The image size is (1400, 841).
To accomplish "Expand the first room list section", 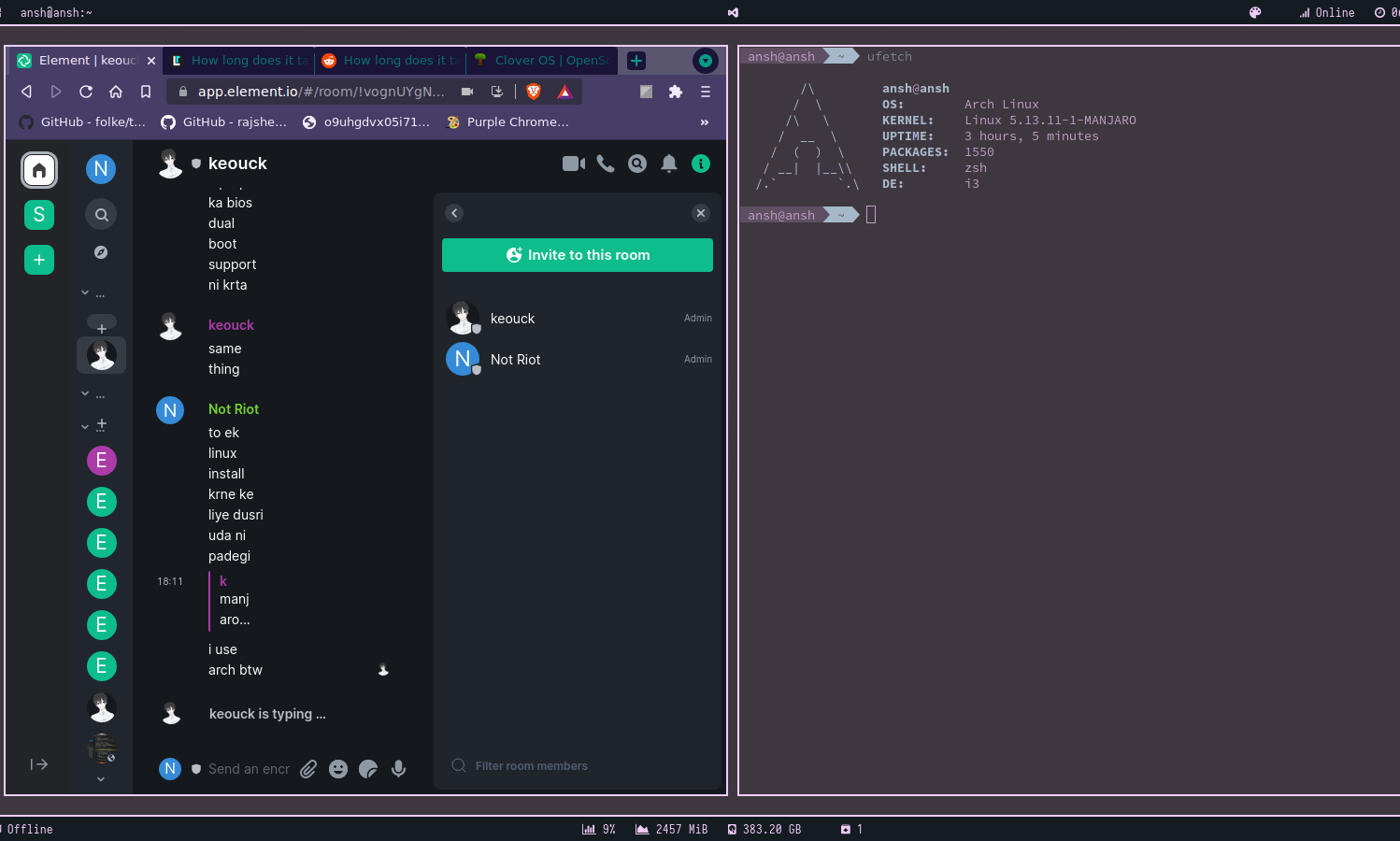I will coord(84,292).
